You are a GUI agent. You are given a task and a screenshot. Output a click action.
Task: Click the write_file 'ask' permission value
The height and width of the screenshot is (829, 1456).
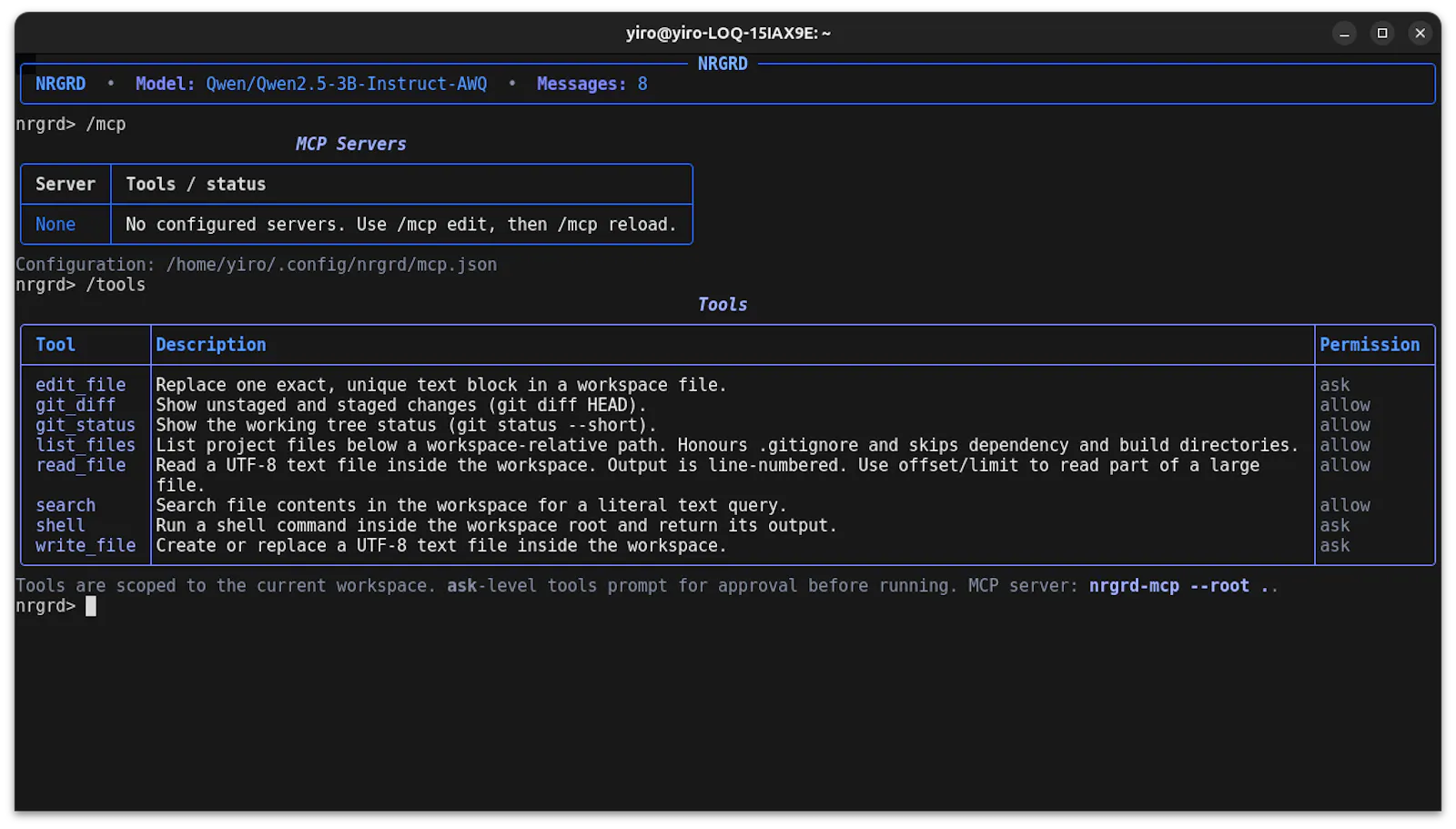[1335, 545]
